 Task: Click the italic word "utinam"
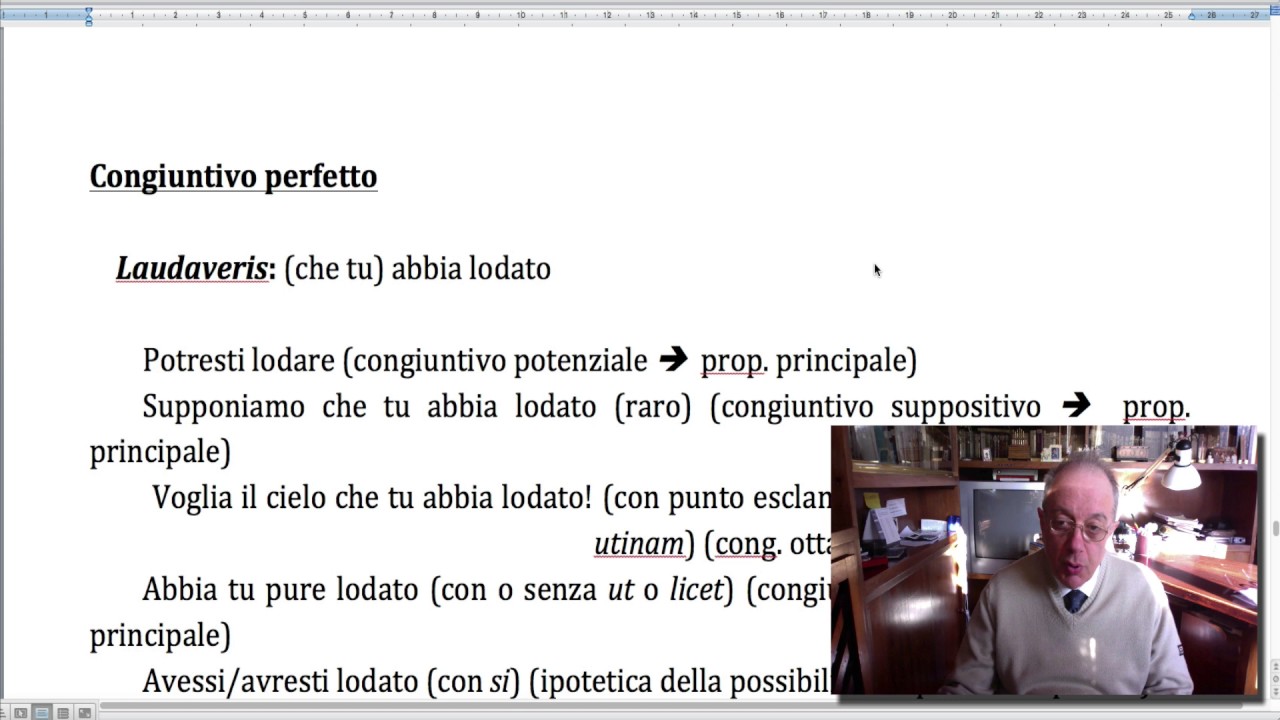tap(639, 543)
